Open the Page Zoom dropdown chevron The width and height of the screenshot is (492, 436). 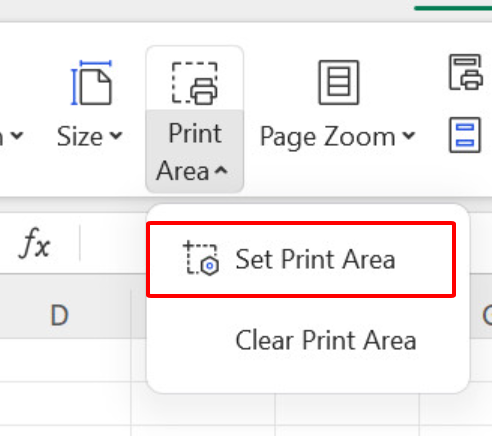(x=409, y=136)
